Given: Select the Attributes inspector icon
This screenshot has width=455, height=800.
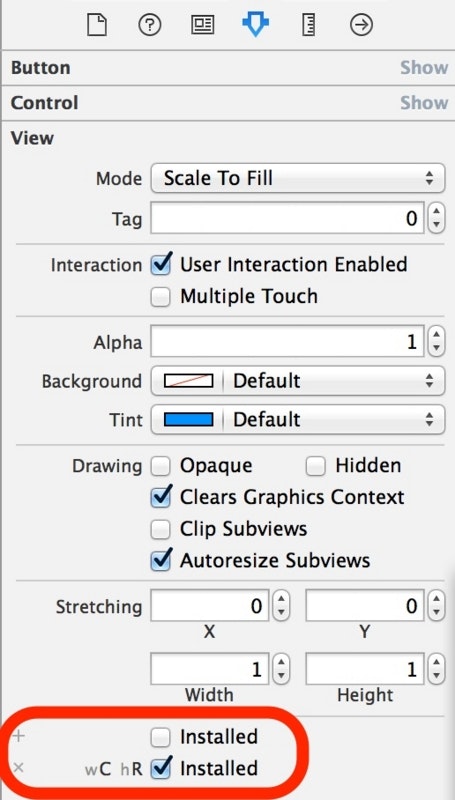Looking at the screenshot, I should pos(256,24).
